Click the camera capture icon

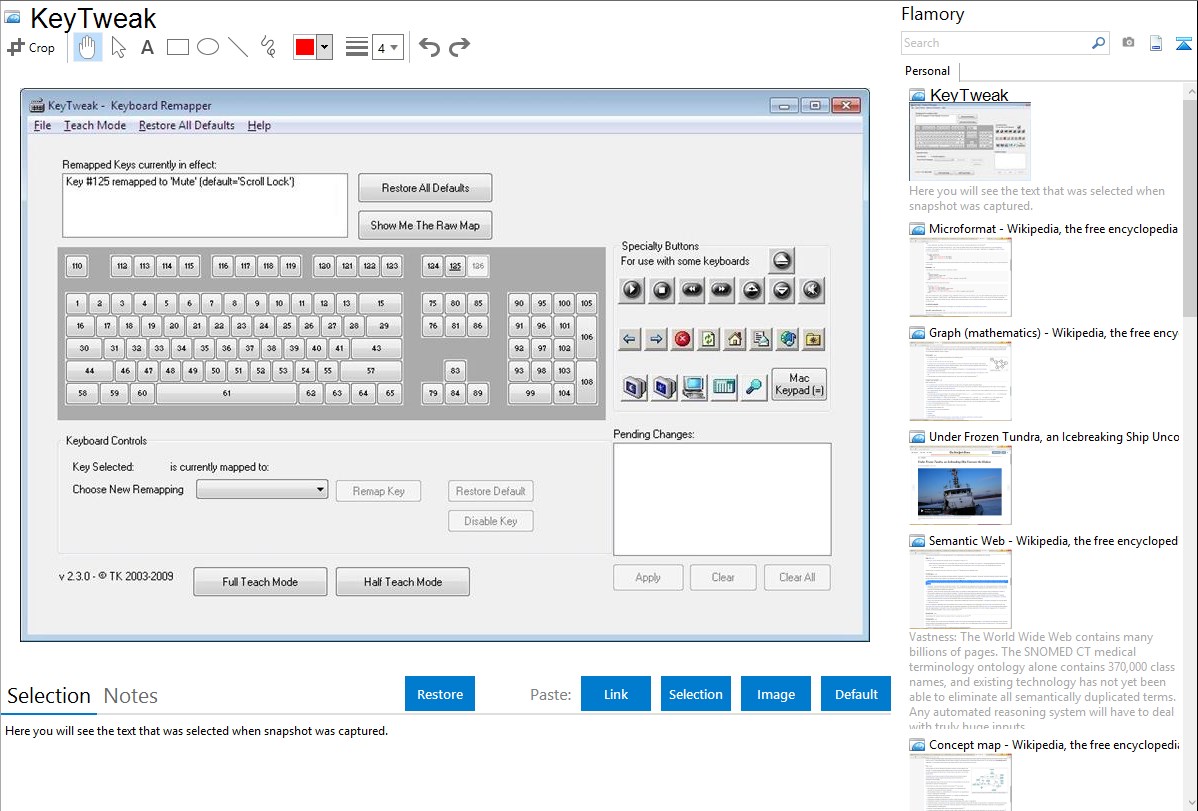(x=1128, y=43)
